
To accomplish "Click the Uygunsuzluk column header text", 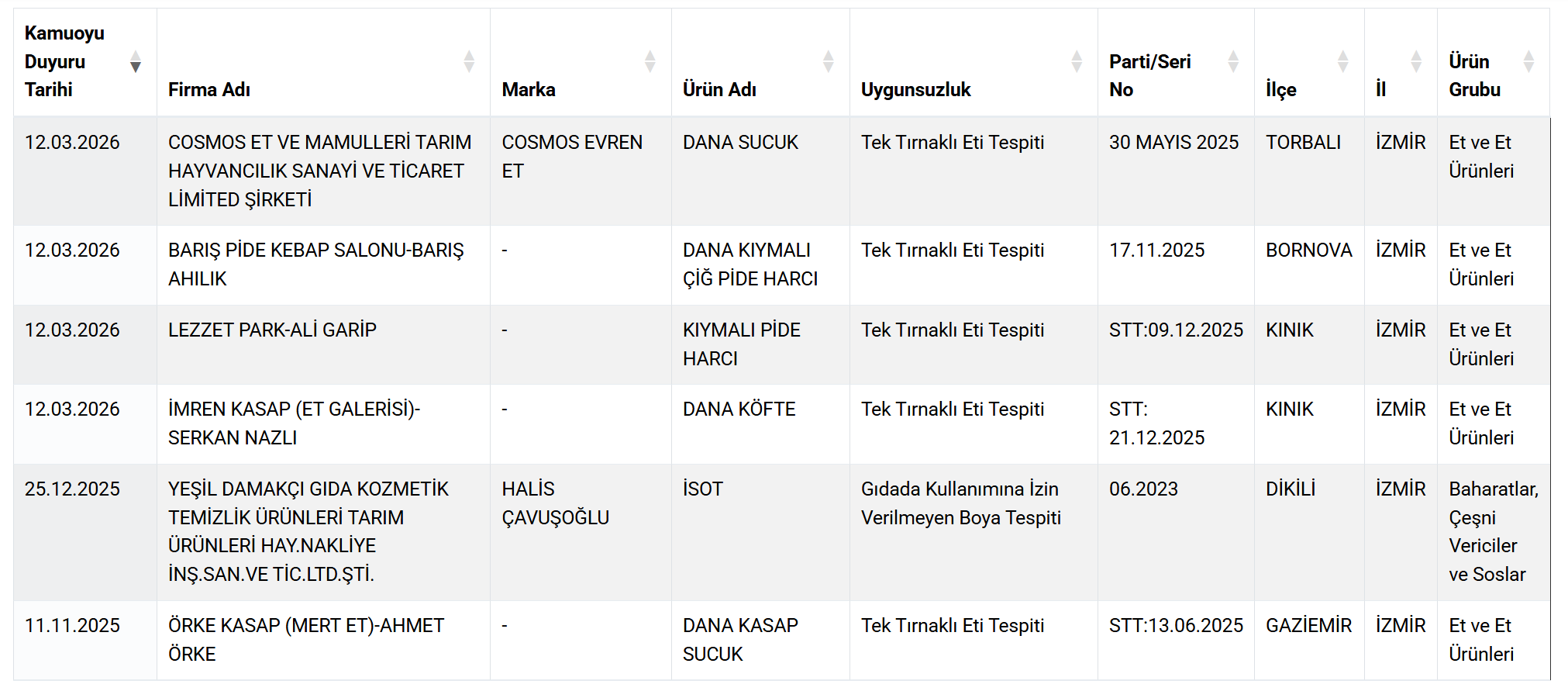I will click(x=915, y=90).
